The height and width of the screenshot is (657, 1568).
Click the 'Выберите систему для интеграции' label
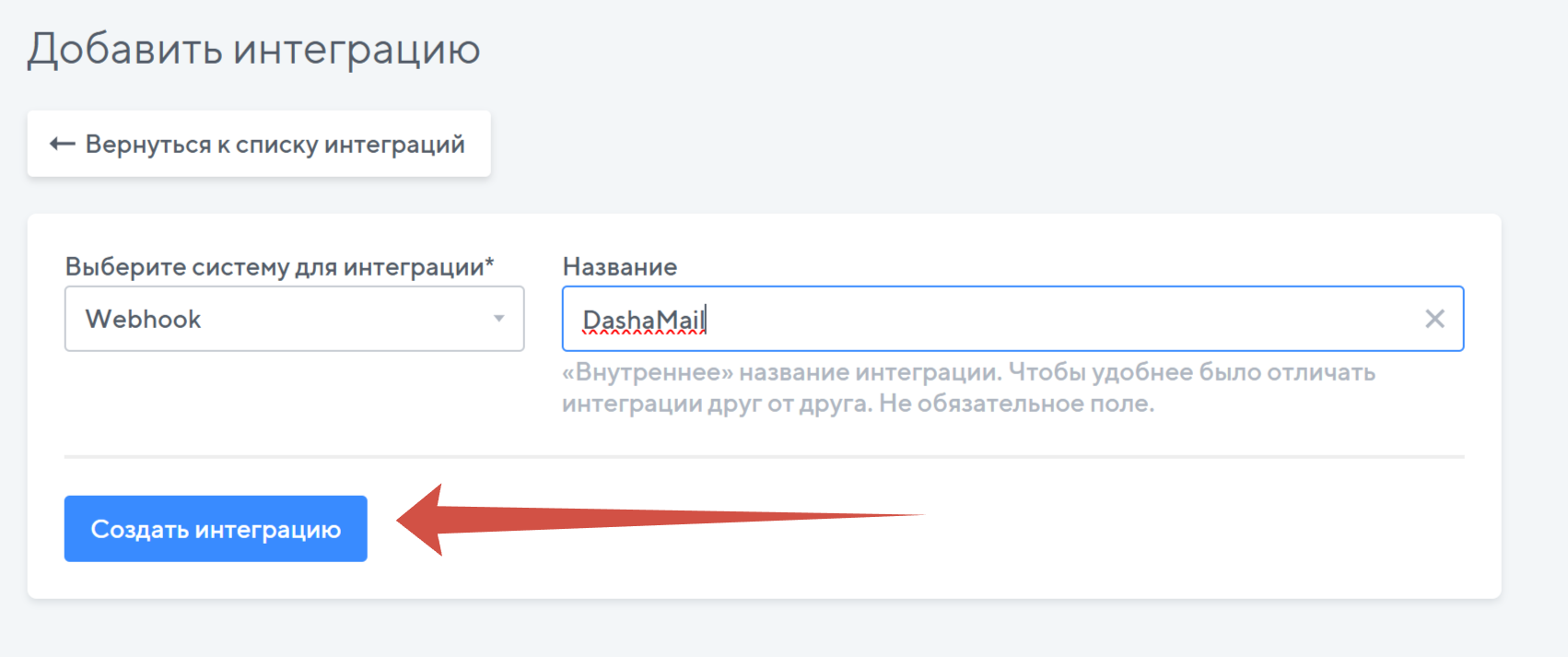click(274, 267)
